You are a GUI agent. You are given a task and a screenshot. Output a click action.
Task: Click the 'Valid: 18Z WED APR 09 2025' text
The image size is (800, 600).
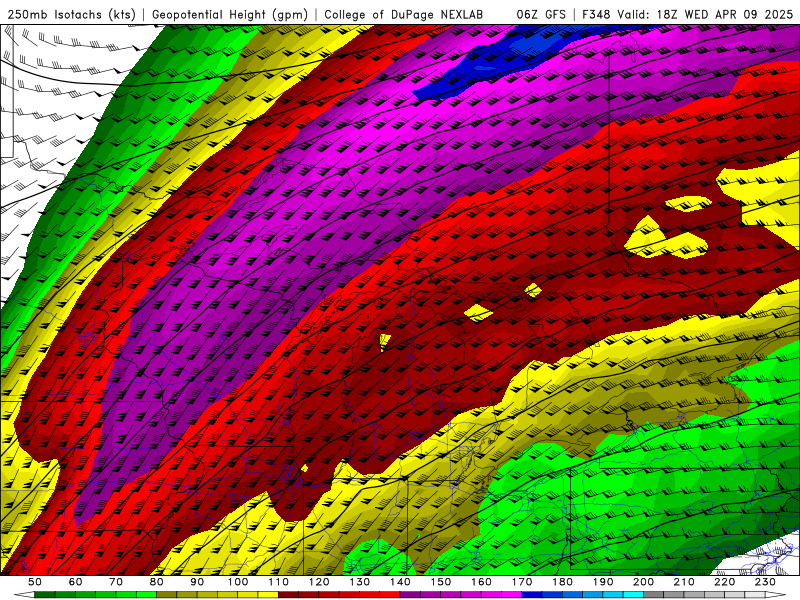pos(705,15)
